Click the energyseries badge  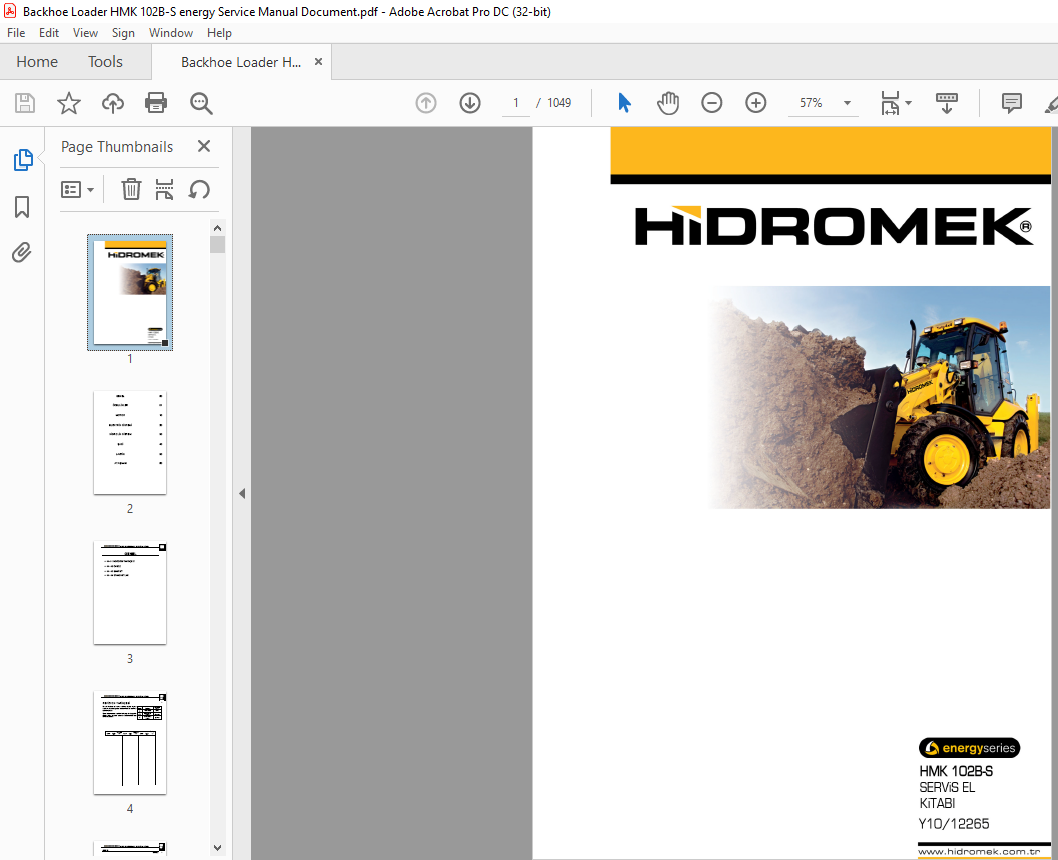(970, 748)
